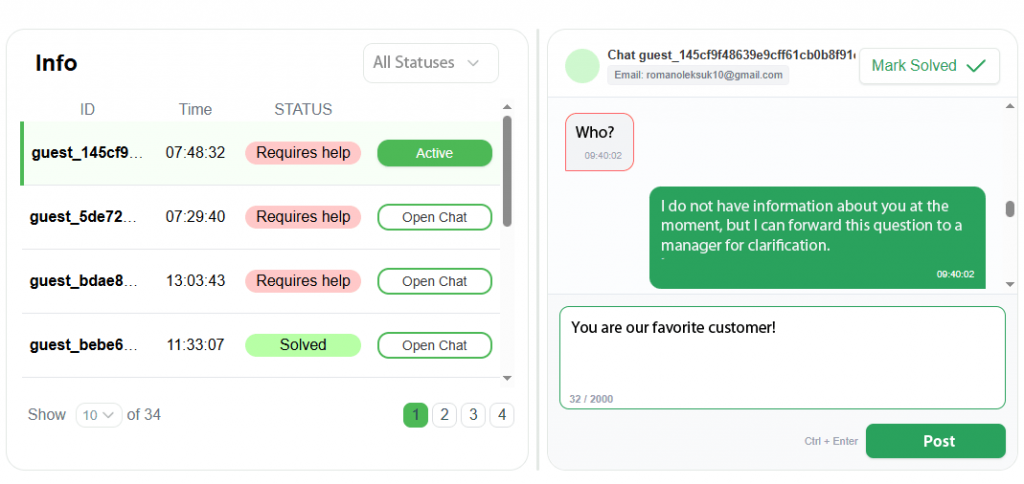Go to page 2 of the list
This screenshot has height=484, width=1024.
[444, 415]
